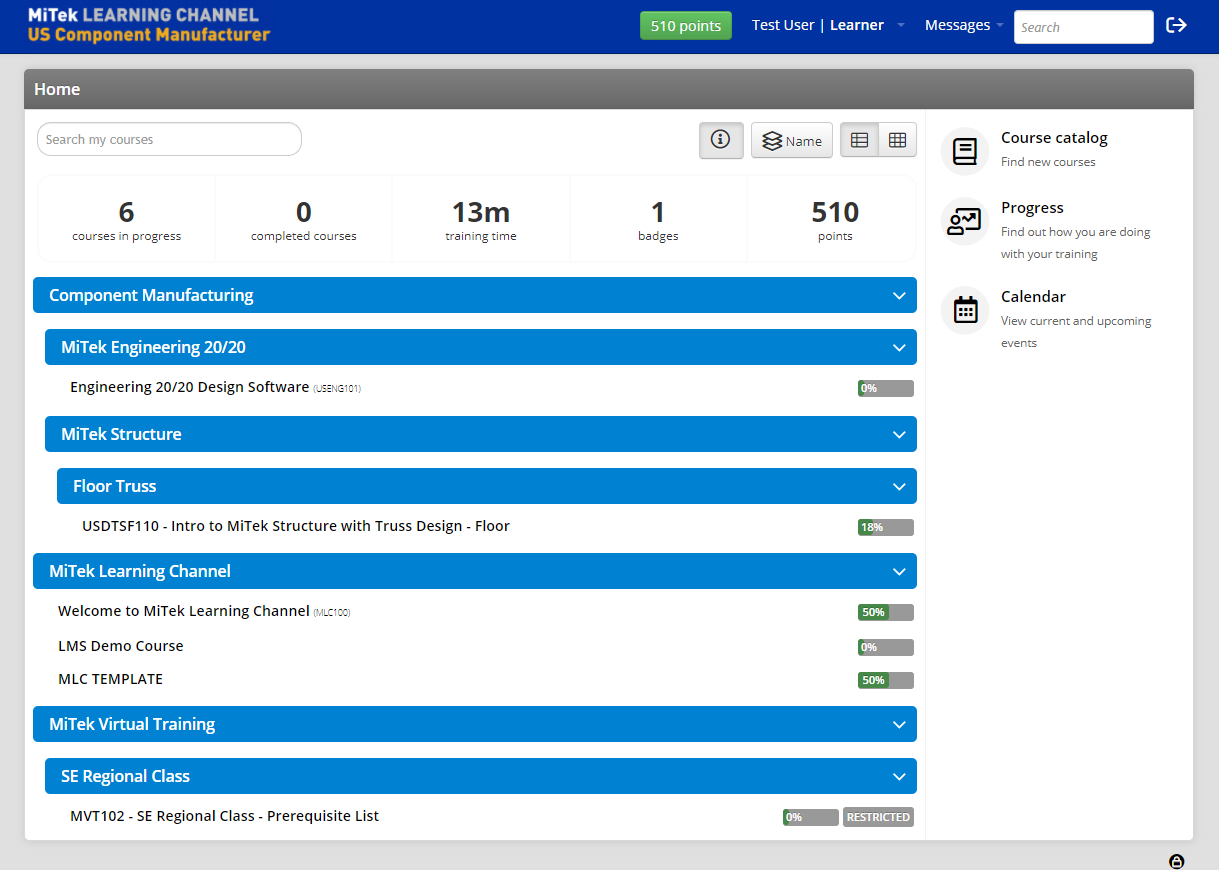
Task: Click the 50% progress bar for MLC TEMPLATE
Action: click(885, 680)
